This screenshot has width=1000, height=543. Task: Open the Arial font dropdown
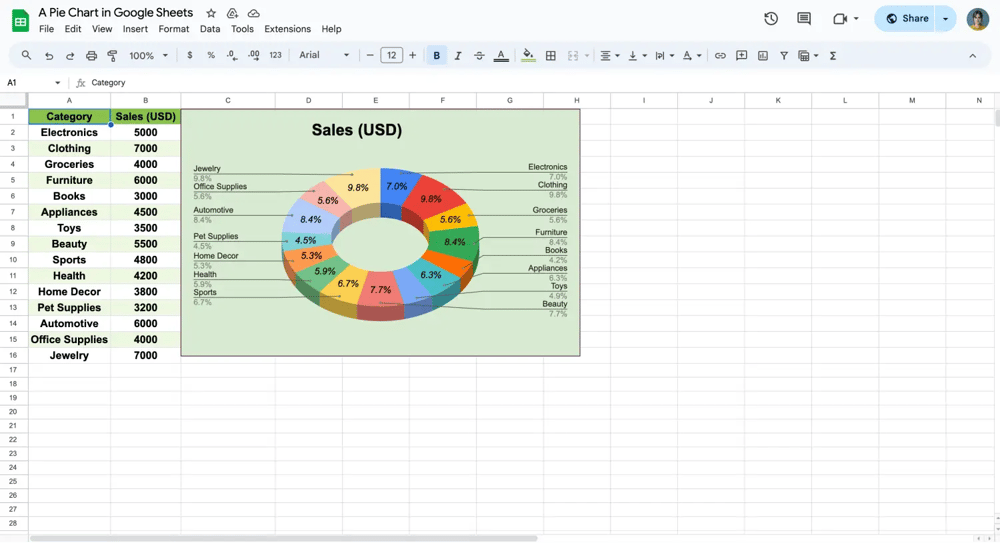[x=324, y=56]
